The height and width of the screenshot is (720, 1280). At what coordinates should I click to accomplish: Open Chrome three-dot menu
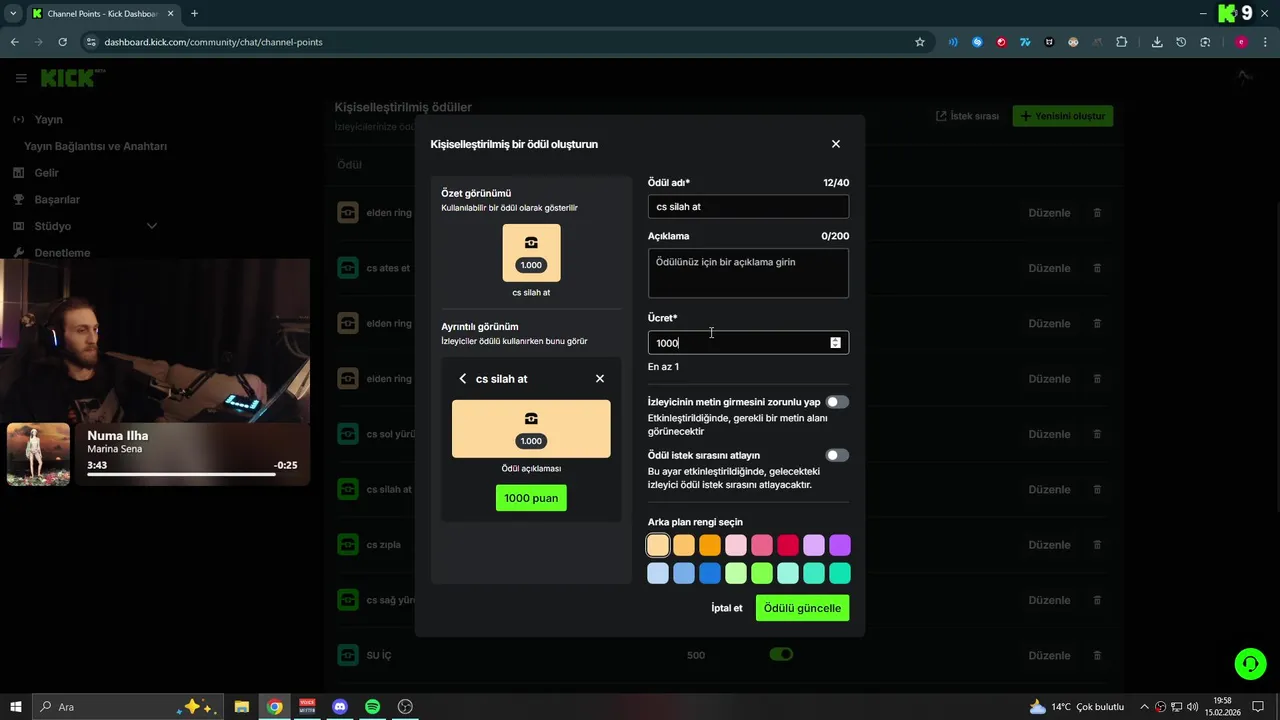pyautogui.click(x=1265, y=42)
